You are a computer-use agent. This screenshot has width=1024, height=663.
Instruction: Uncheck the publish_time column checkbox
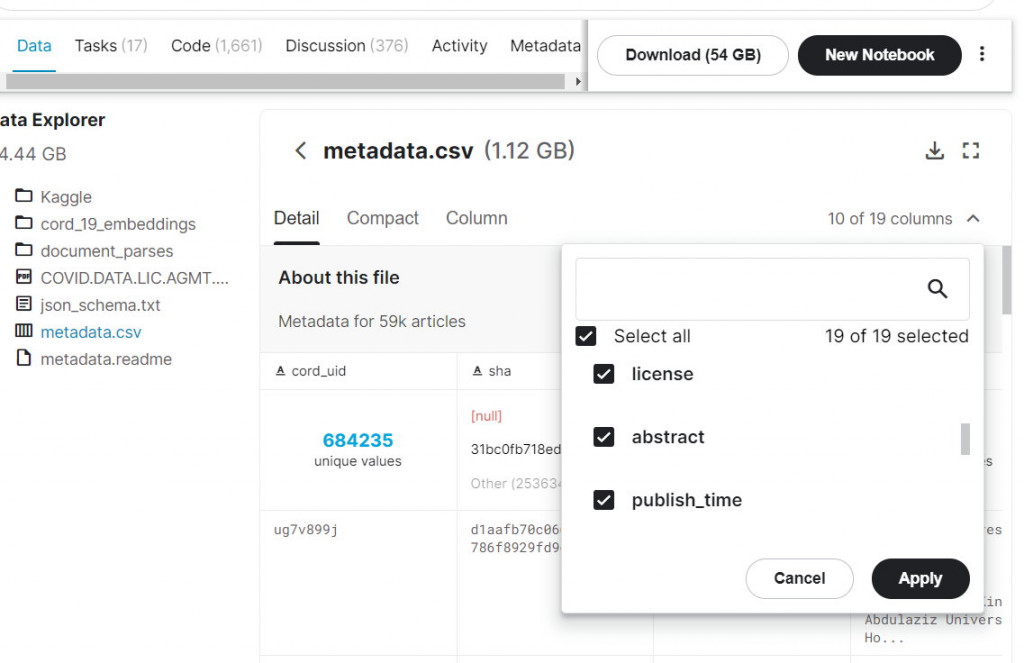click(x=604, y=500)
